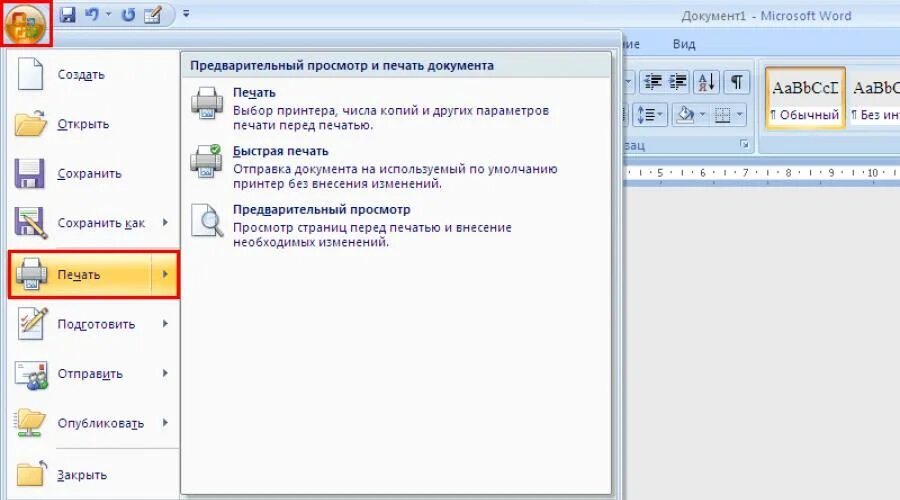Apply the Обычный style thumbnail
Image resolution: width=900 pixels, height=500 pixels.
click(805, 96)
